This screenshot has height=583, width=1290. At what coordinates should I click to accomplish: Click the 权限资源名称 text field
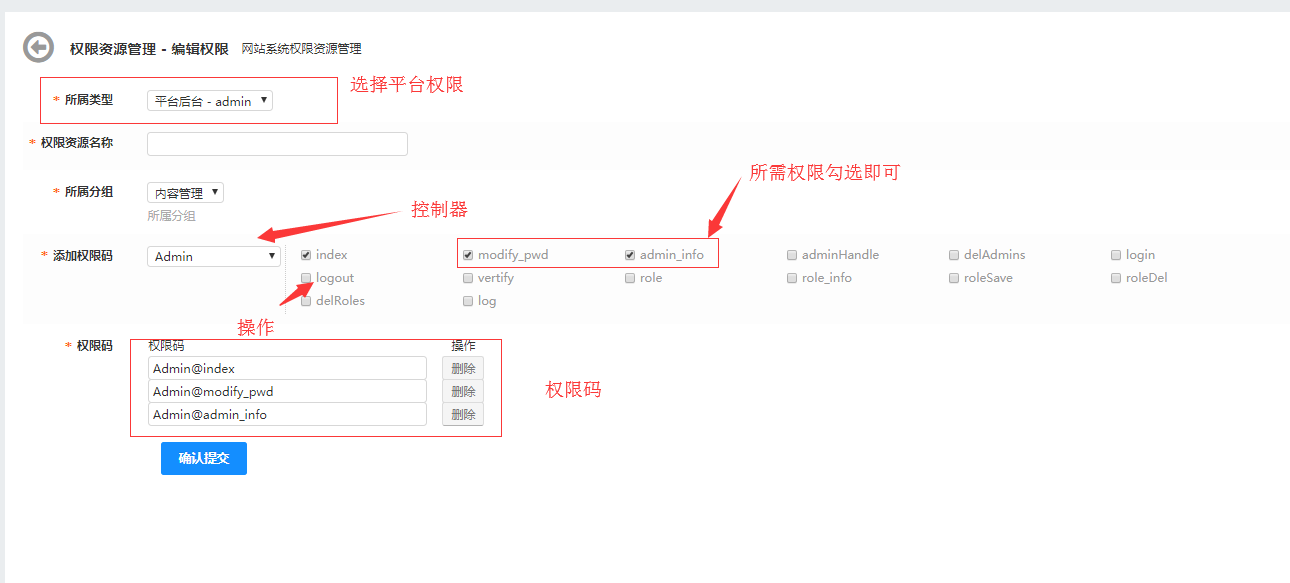[x=277, y=144]
